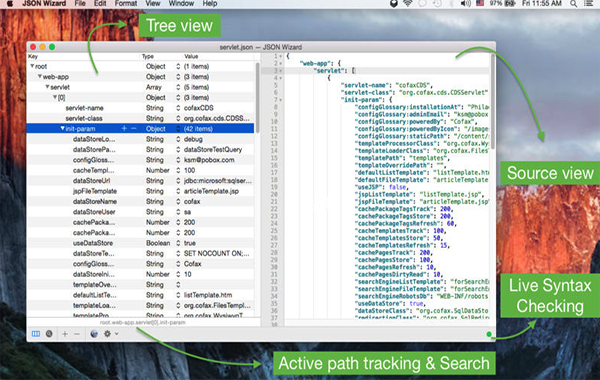
Task: Change type popup of useDataStore Boolean row
Action: click(178, 243)
